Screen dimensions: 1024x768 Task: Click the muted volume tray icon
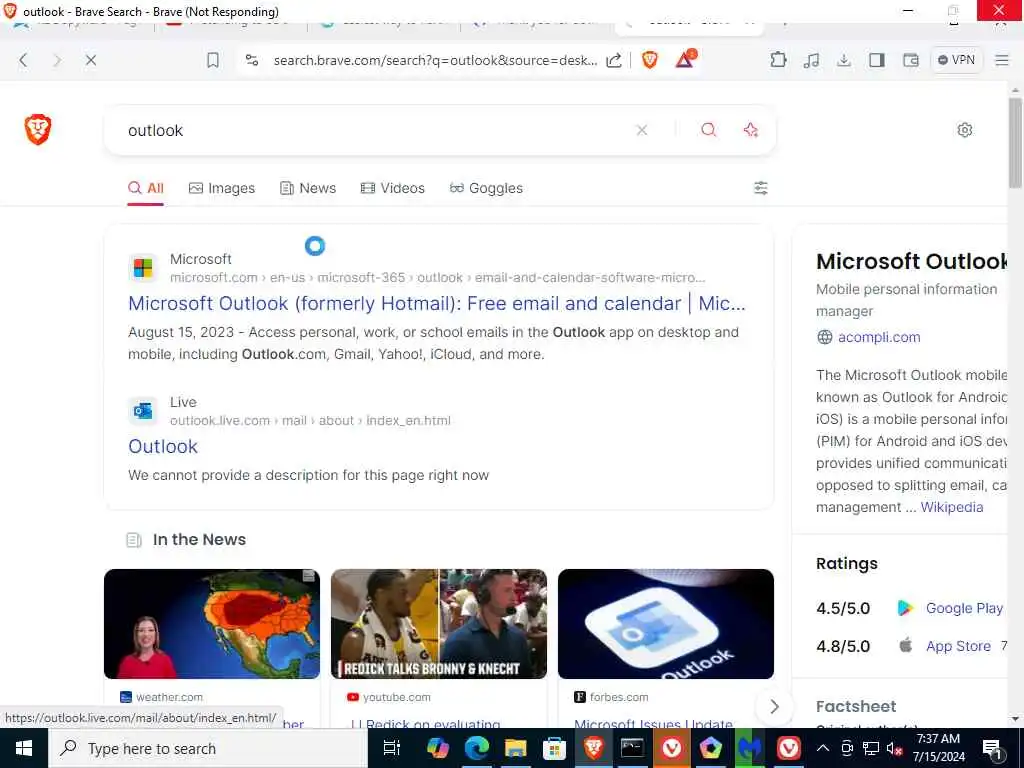895,748
